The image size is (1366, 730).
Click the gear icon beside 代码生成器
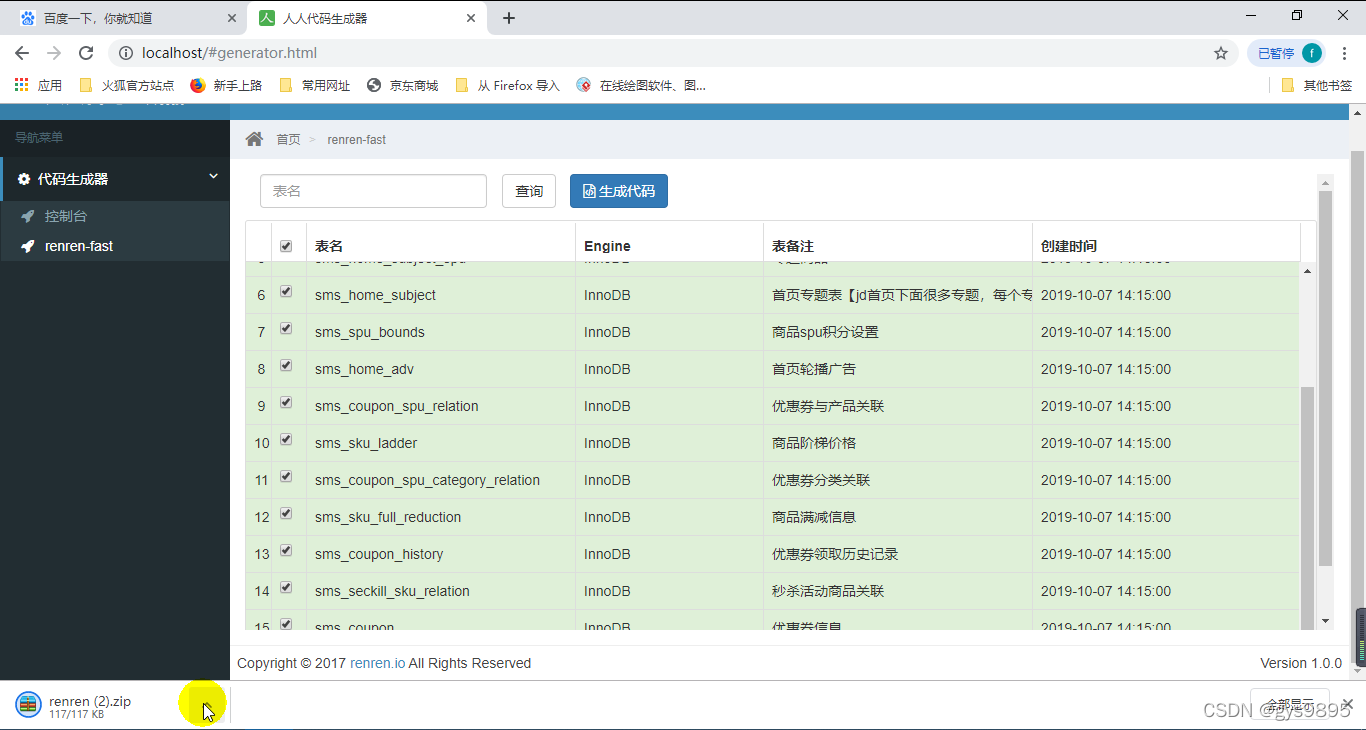coord(24,179)
